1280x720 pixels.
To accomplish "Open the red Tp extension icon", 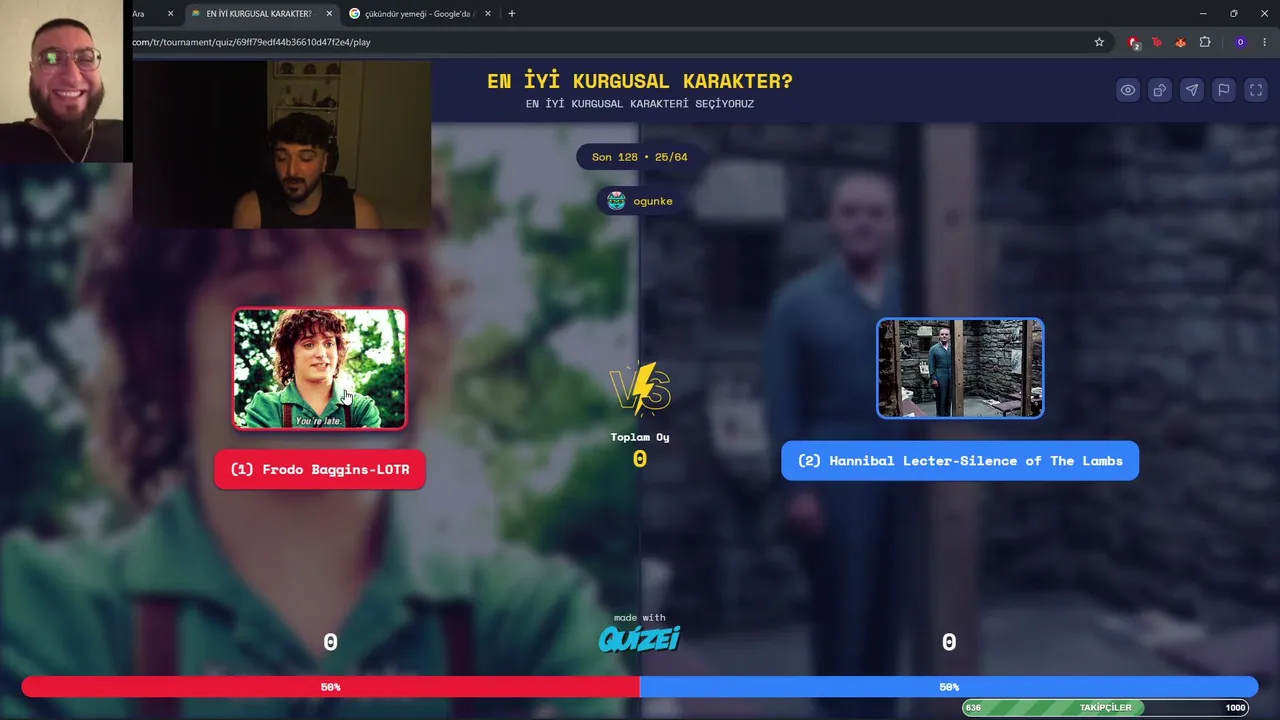I will (x=1157, y=42).
